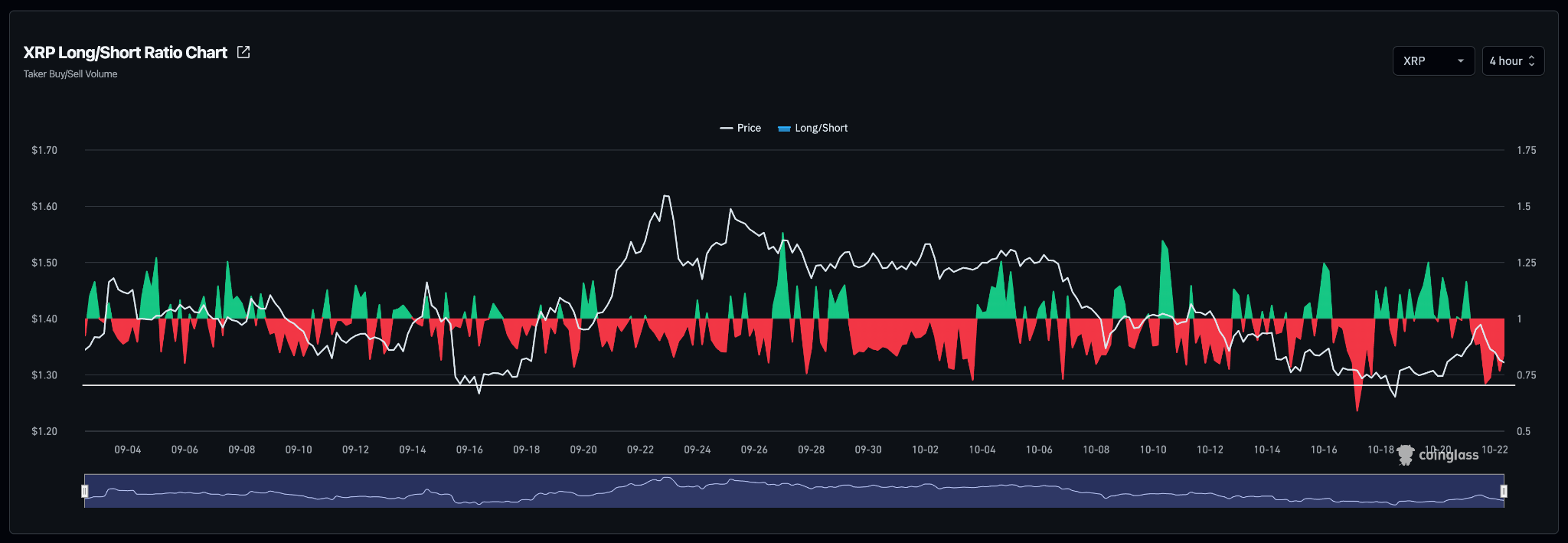Screen dimensions: 1568x543
Task: Click the 1.5 ratio axis label
Action: 1524,206
